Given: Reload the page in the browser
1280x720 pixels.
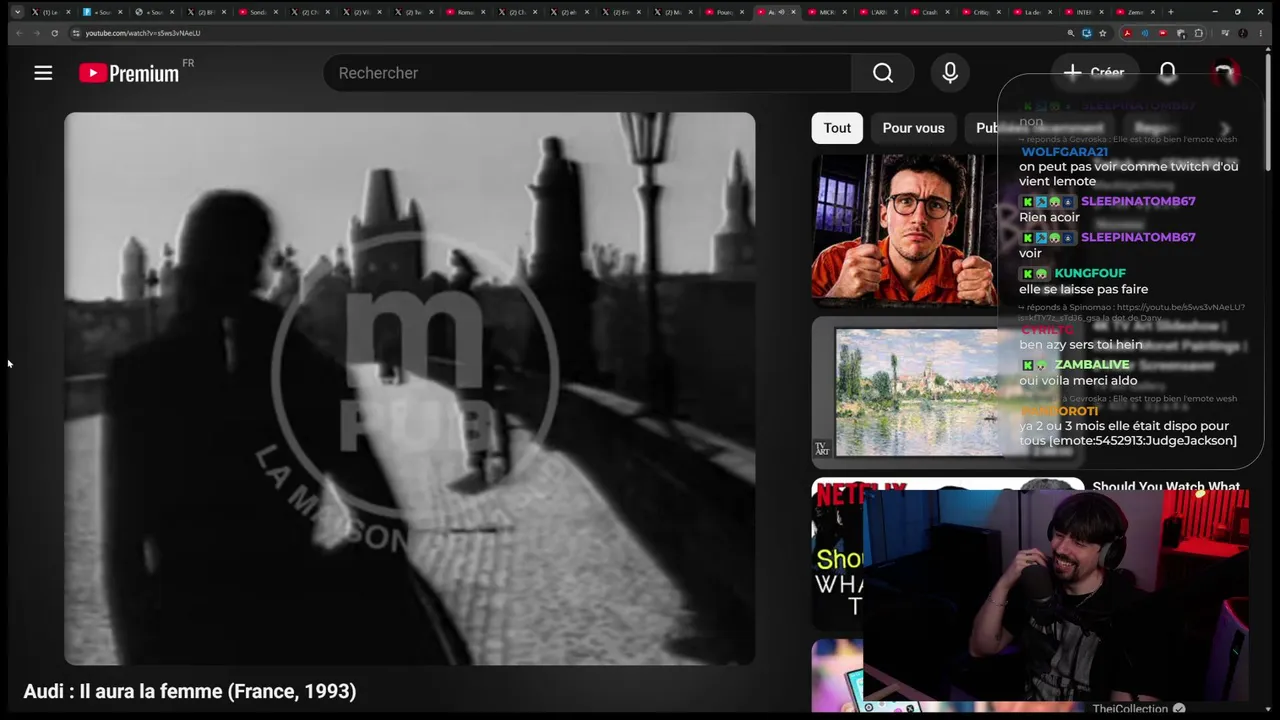Looking at the screenshot, I should (55, 33).
